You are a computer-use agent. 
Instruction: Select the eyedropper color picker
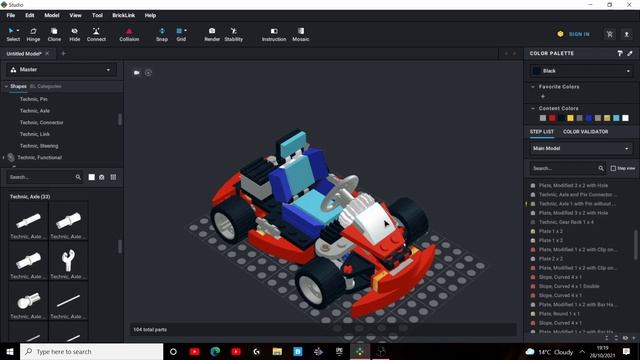click(x=630, y=53)
